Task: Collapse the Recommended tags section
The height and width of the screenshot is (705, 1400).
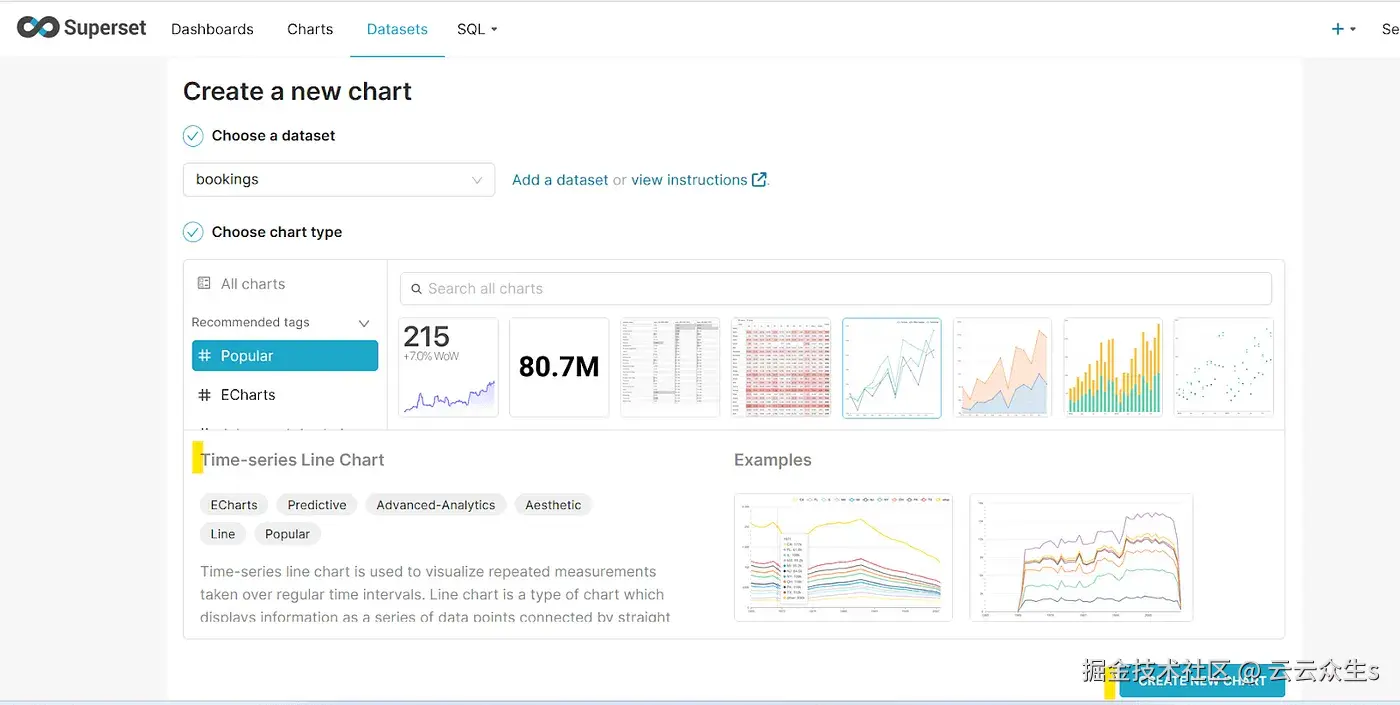Action: (x=364, y=323)
